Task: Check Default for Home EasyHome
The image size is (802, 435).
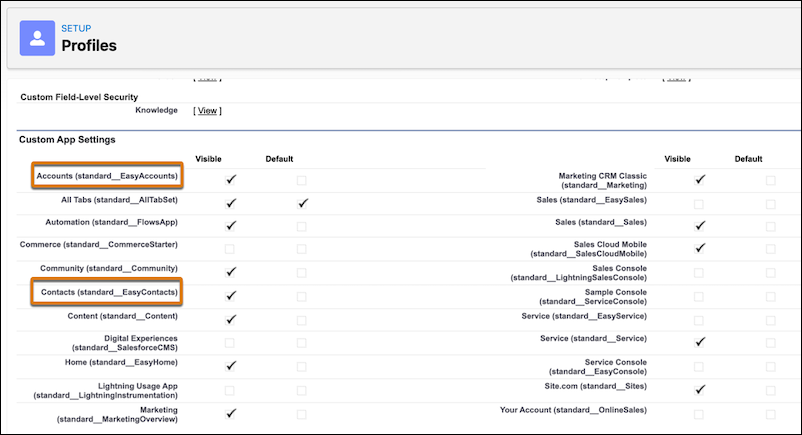Action: (x=302, y=366)
